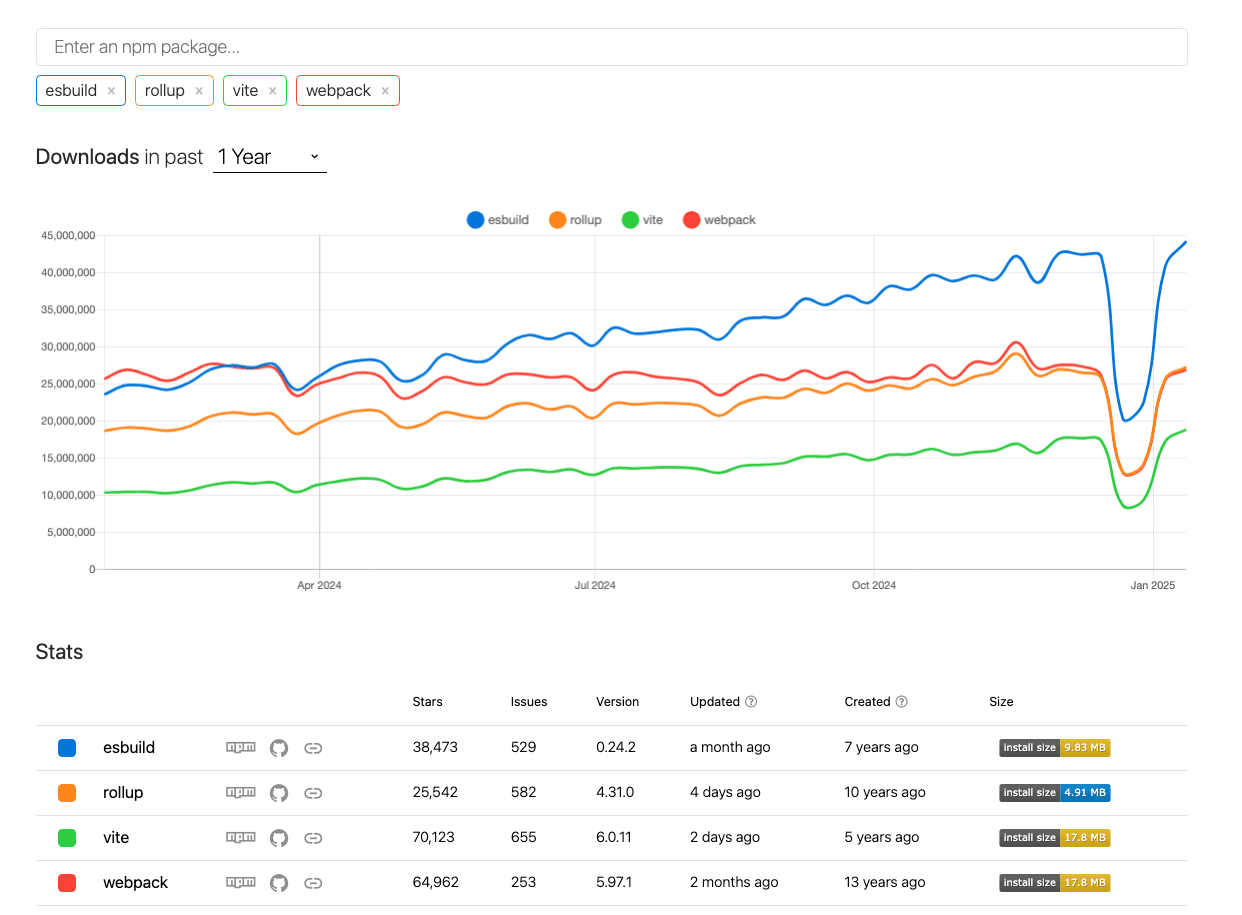Image resolution: width=1242 pixels, height=915 pixels.
Task: Toggle esbuild series in chart legend
Action: click(498, 220)
